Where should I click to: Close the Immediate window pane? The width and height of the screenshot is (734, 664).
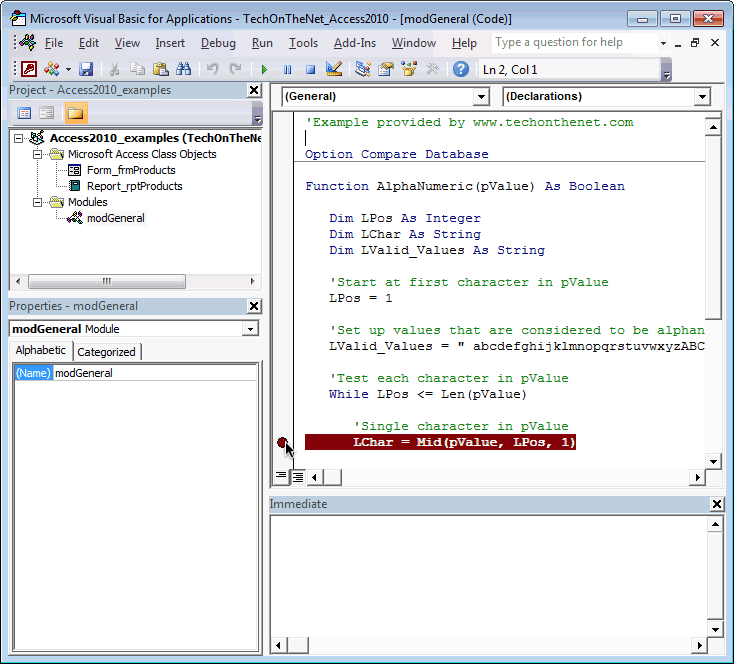coord(717,504)
